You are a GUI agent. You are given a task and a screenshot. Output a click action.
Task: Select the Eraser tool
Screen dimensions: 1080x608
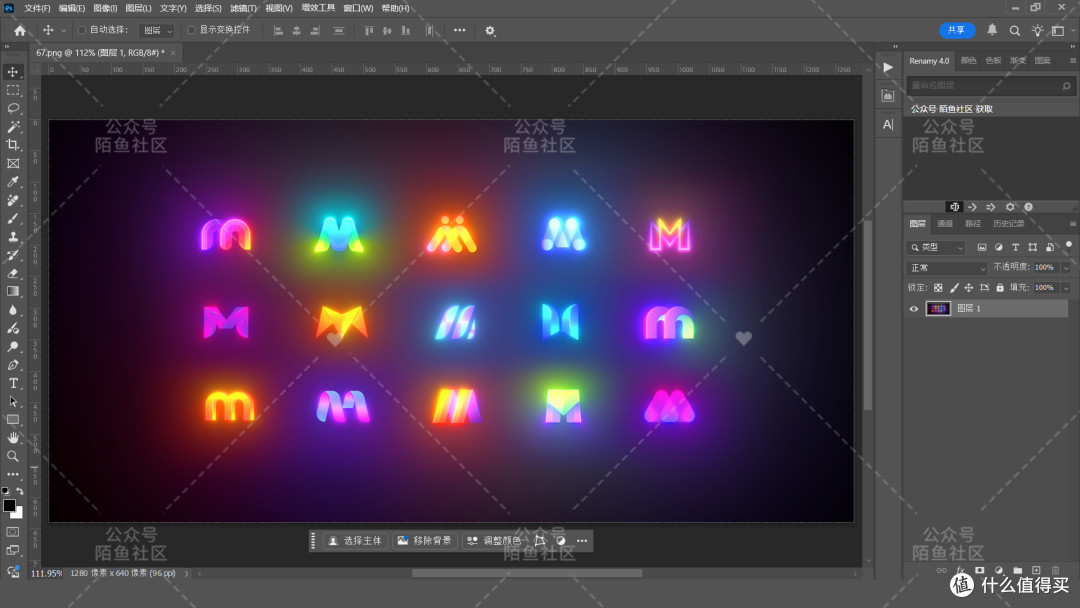pyautogui.click(x=13, y=273)
